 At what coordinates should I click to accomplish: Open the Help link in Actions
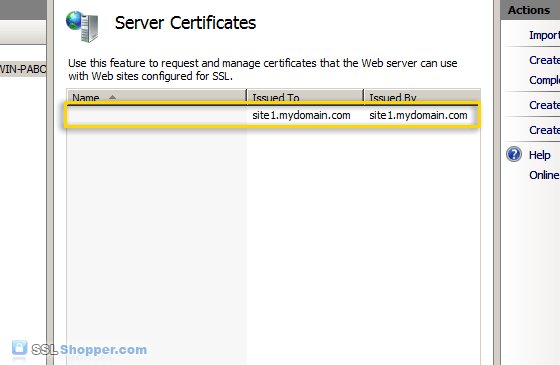click(539, 155)
